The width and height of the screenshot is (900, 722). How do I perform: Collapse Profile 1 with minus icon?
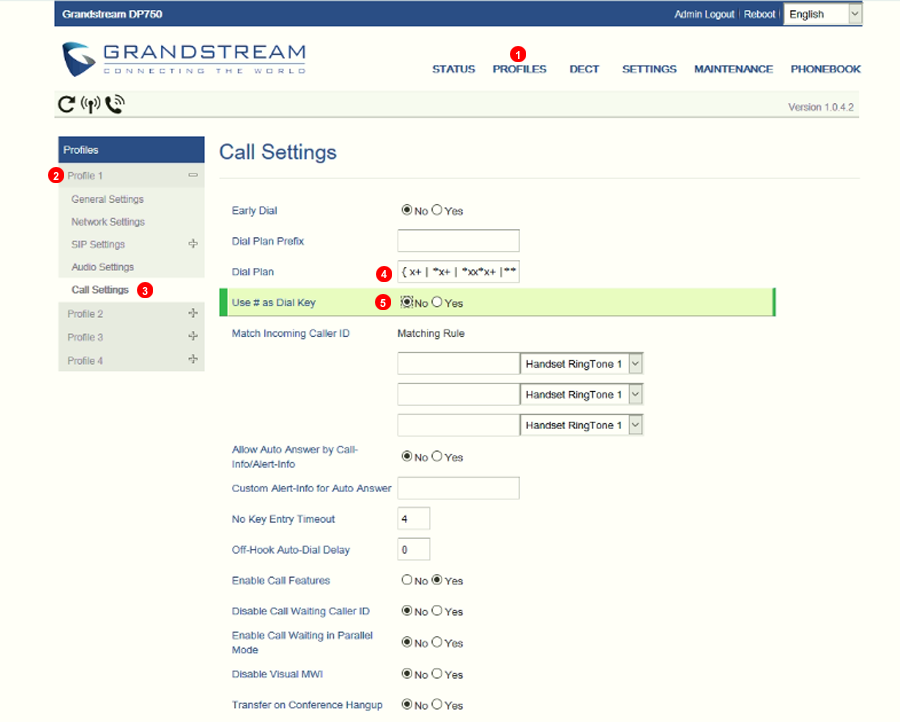click(x=193, y=175)
